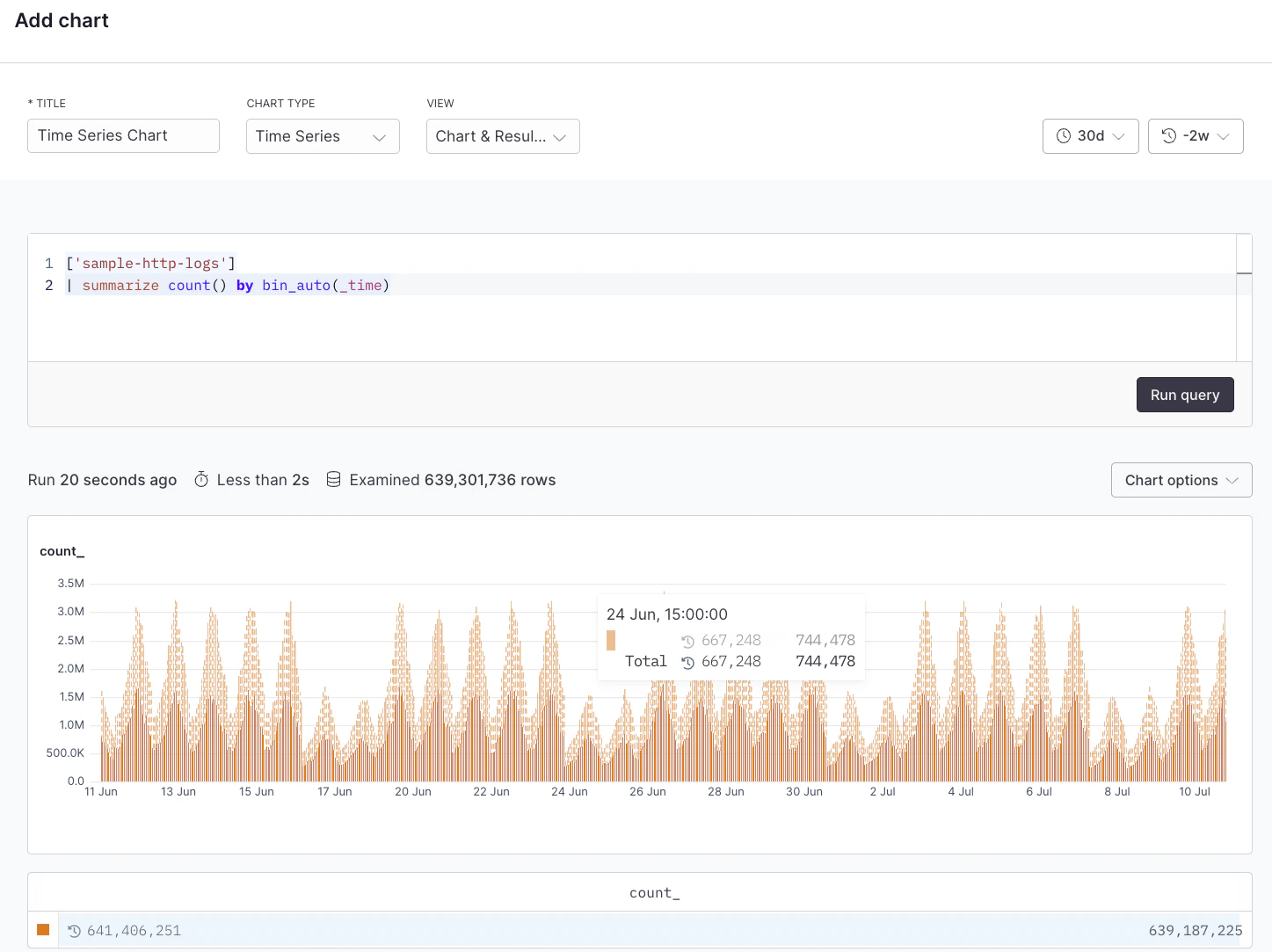Open the View dropdown showing Chart & Results
The height and width of the screenshot is (952, 1272).
coord(502,135)
